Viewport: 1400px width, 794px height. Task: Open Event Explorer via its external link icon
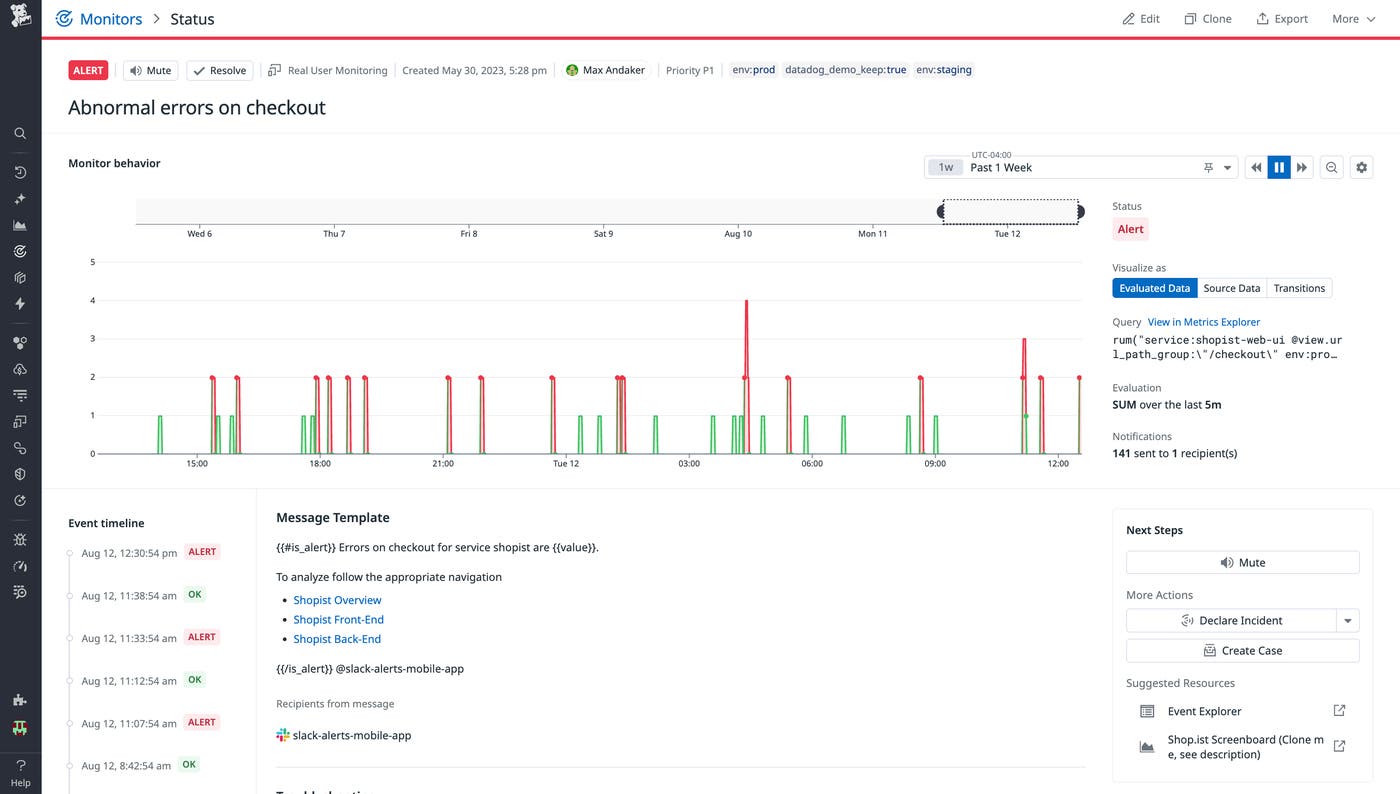[1339, 710]
